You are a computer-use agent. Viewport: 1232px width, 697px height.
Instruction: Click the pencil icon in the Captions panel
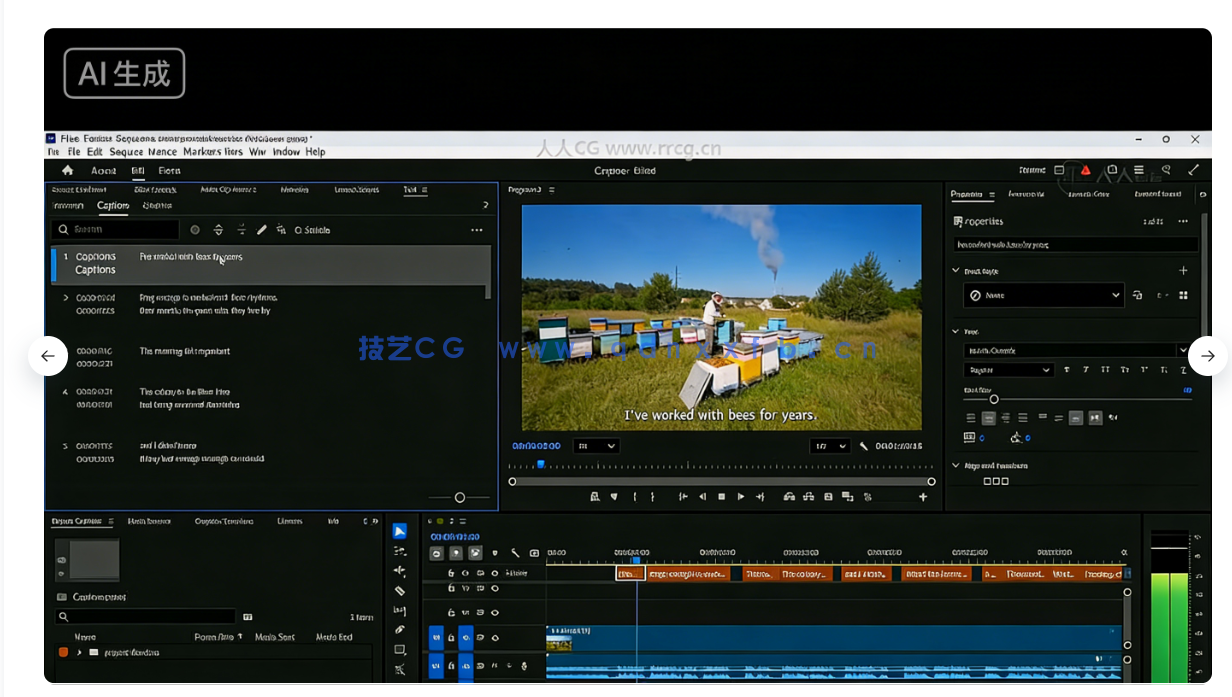coord(262,229)
